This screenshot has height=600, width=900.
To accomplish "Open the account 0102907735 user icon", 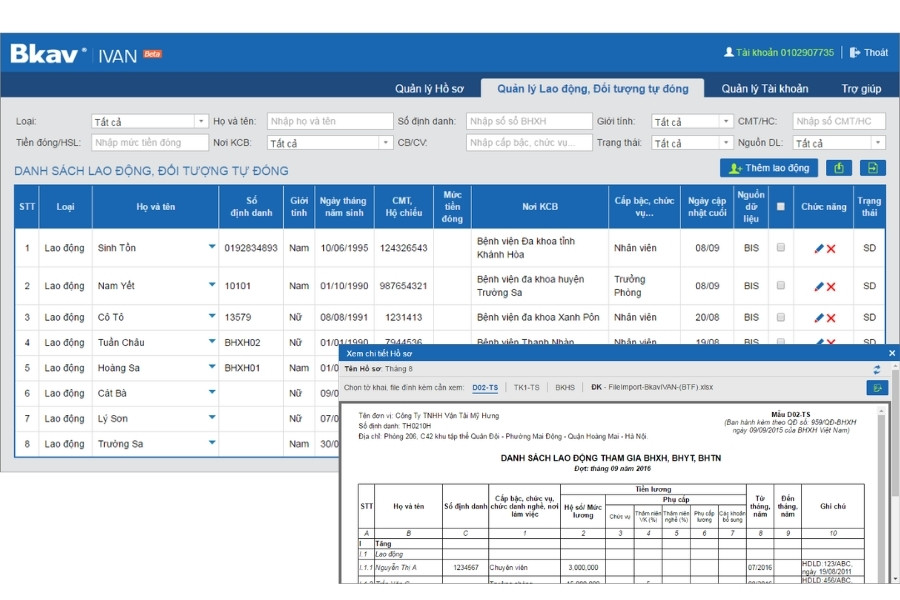I will pyautogui.click(x=729, y=52).
